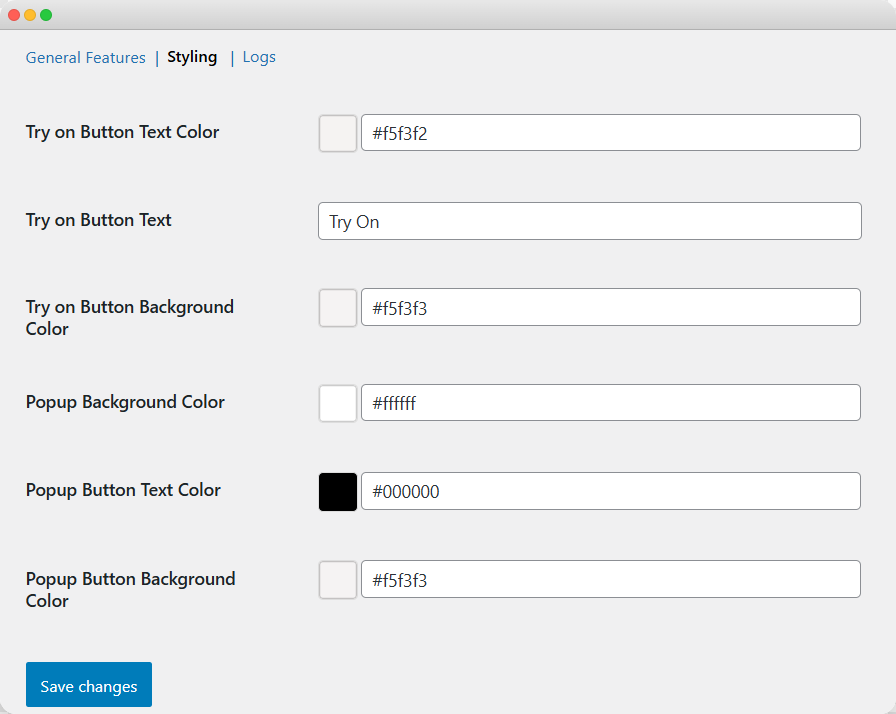Click the white Popup Background Color swatch
896x714 pixels.
coord(338,403)
